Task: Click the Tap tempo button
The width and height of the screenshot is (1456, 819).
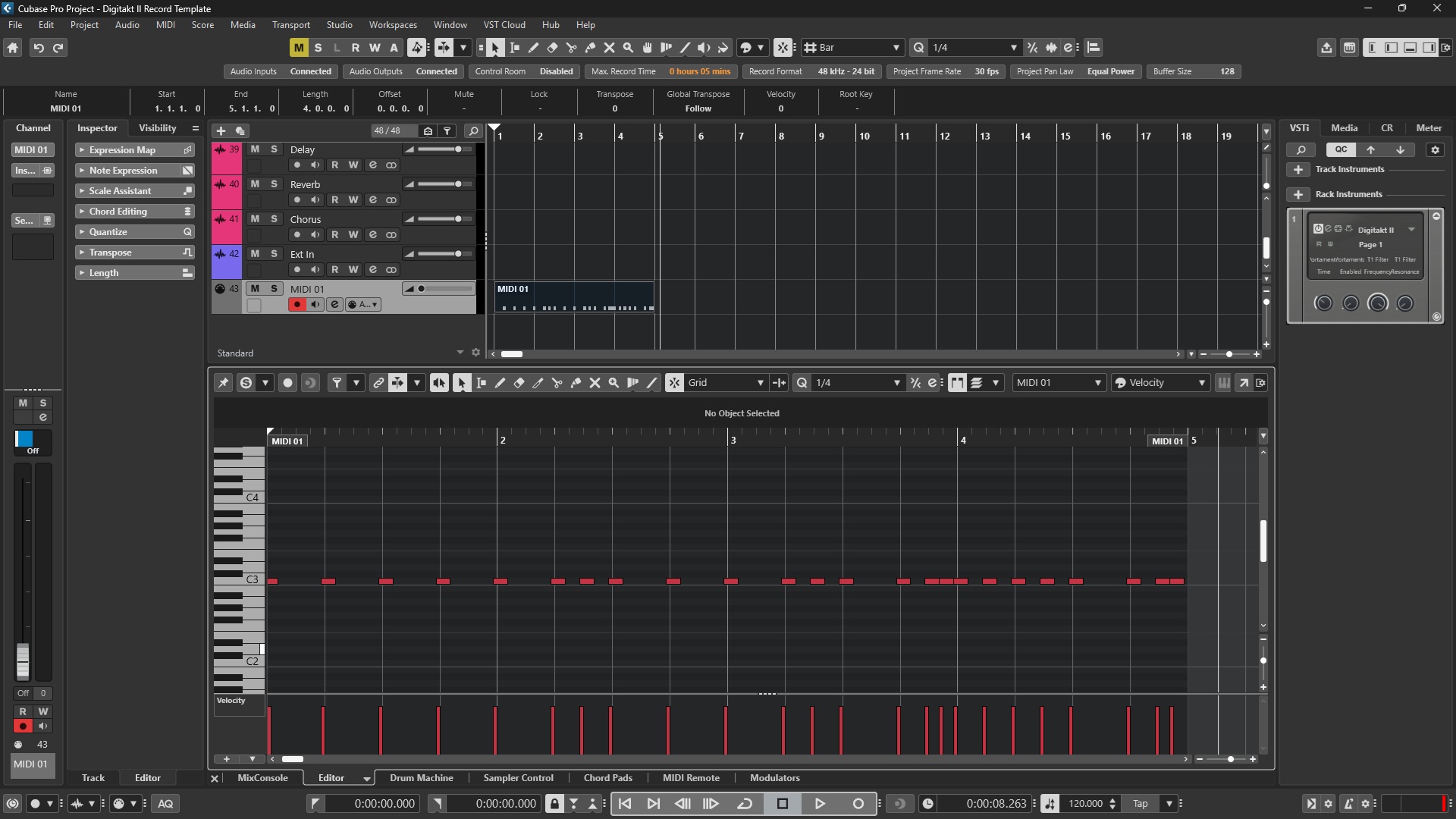Action: tap(1140, 804)
